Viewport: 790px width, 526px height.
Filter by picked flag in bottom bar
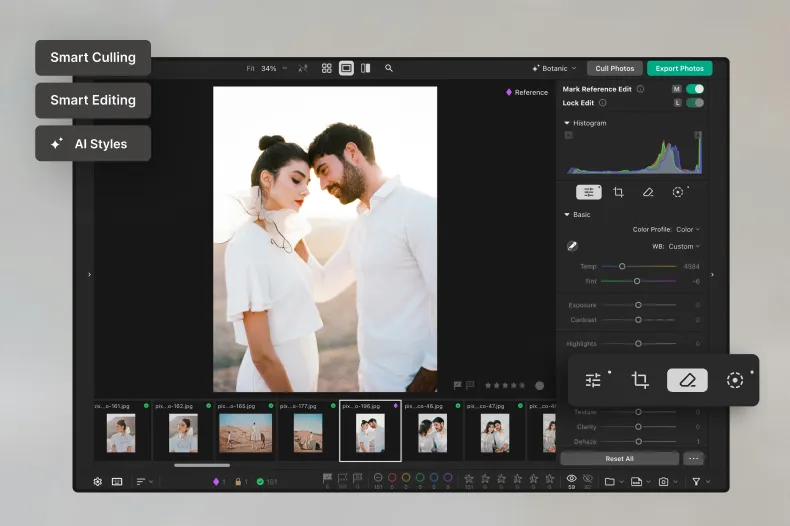point(327,478)
